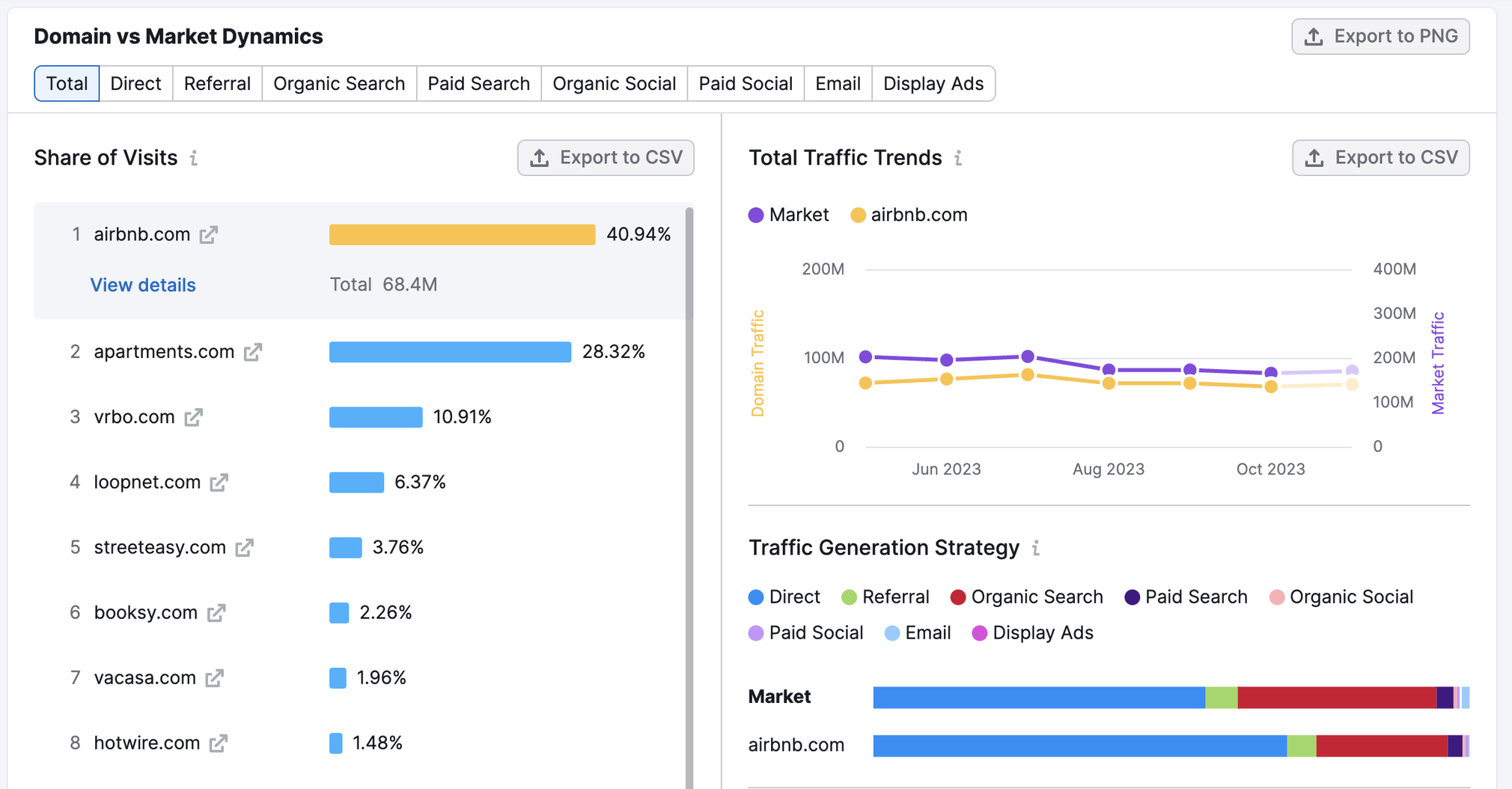1512x789 pixels.
Task: Switch to the Direct tab
Action: click(135, 83)
